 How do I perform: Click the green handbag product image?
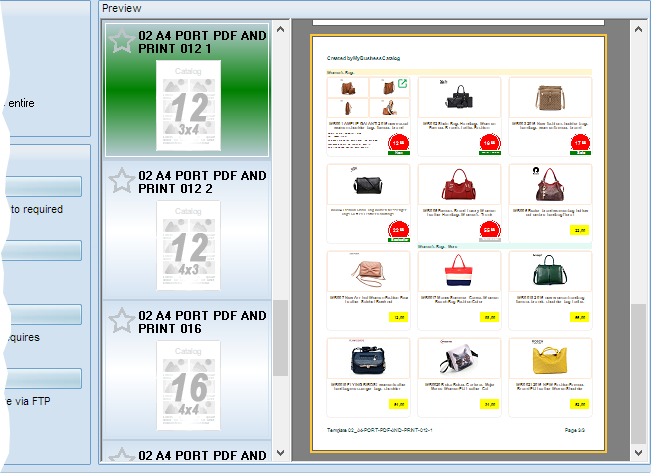point(550,270)
